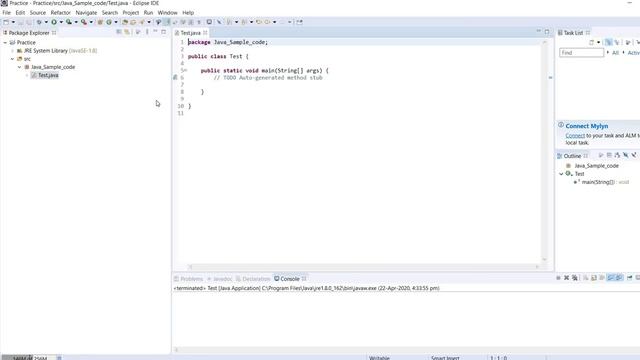
Task: Click the New file toolbar icon
Action: click(x=6, y=22)
